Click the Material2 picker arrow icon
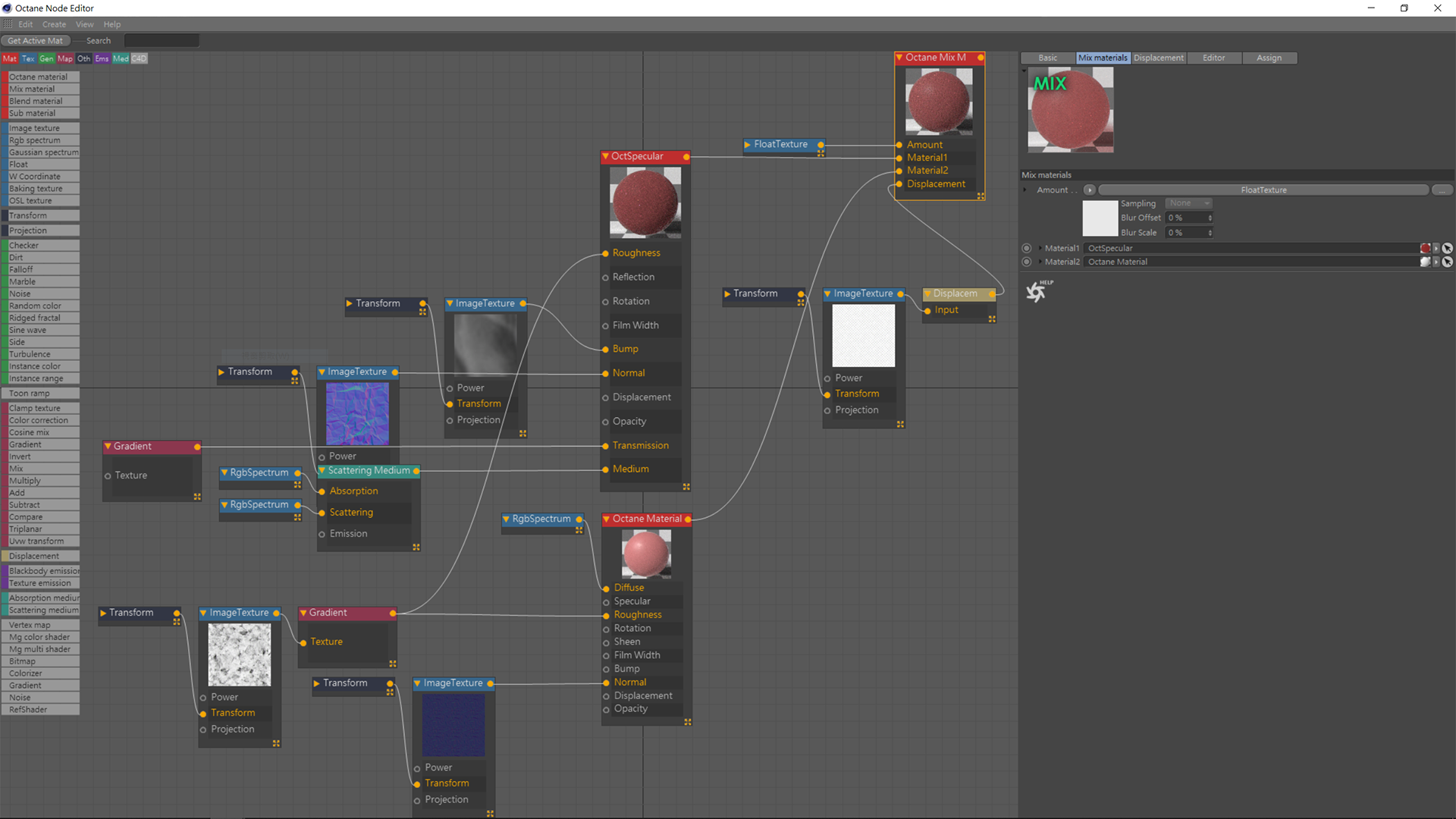1456x819 pixels. (x=1447, y=262)
